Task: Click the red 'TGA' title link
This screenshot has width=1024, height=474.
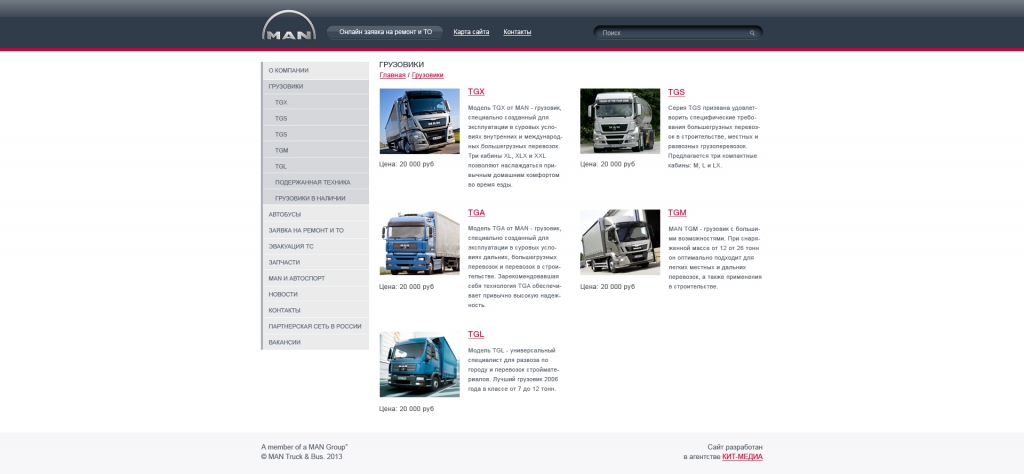Action: click(x=476, y=213)
